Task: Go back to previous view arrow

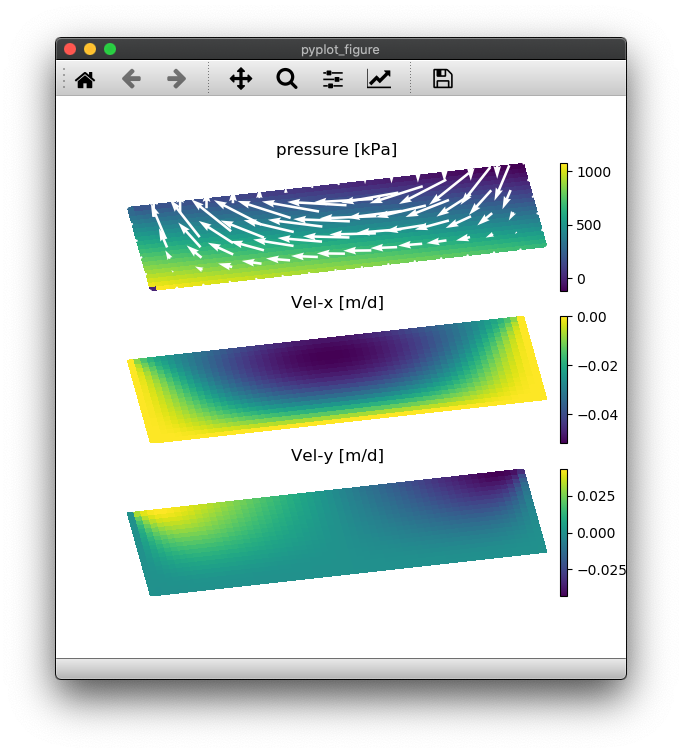Action: pos(131,79)
